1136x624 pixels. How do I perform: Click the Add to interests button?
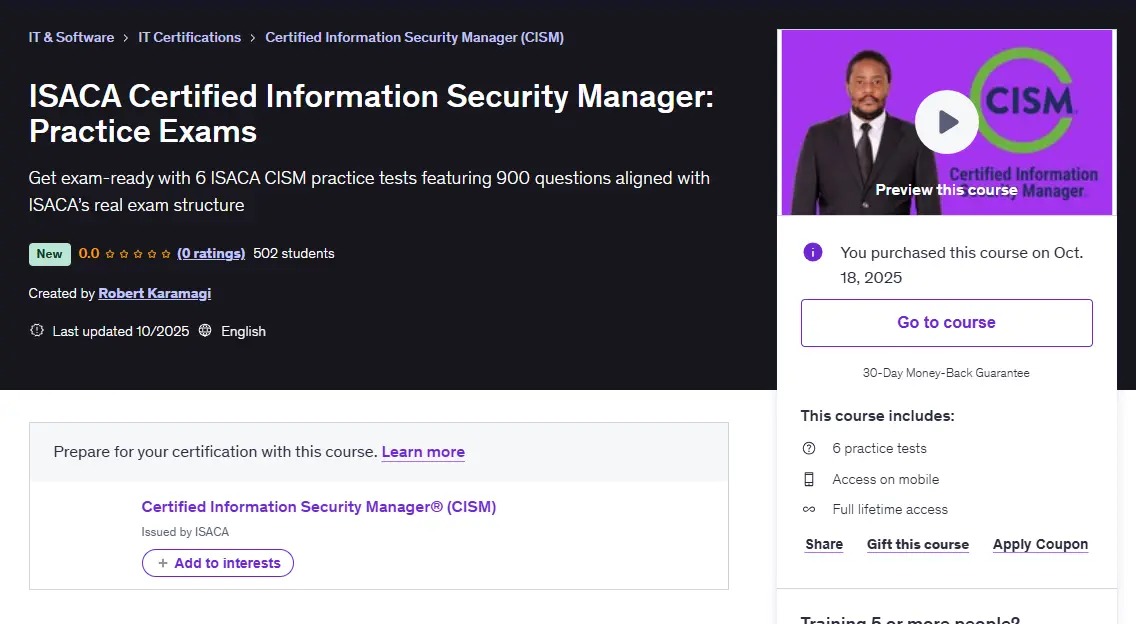(x=217, y=563)
